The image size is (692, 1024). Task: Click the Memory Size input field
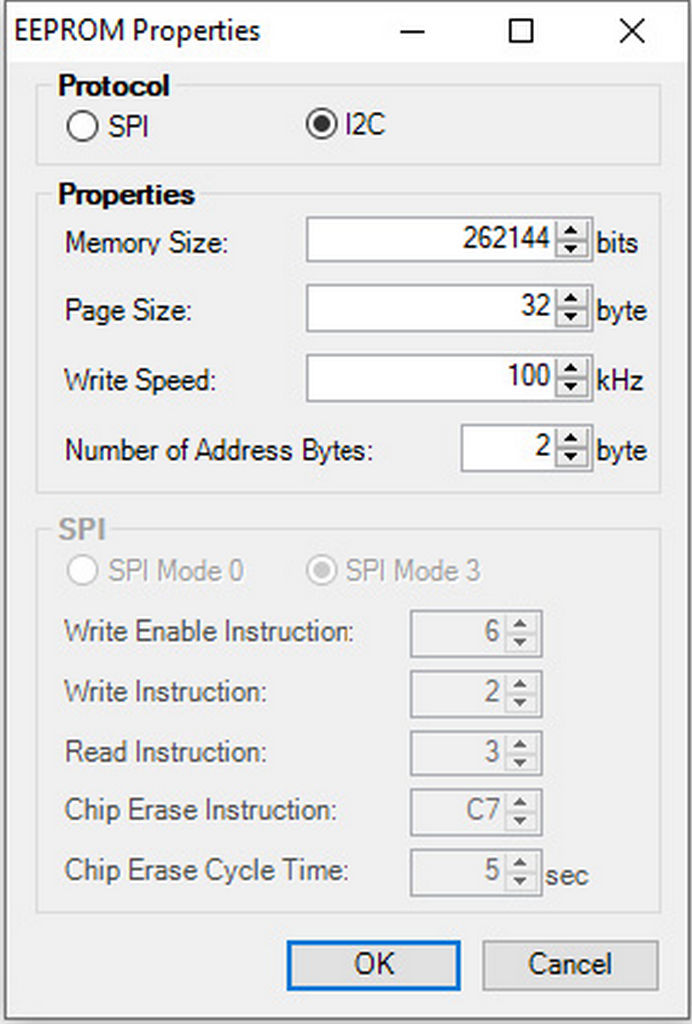point(432,240)
